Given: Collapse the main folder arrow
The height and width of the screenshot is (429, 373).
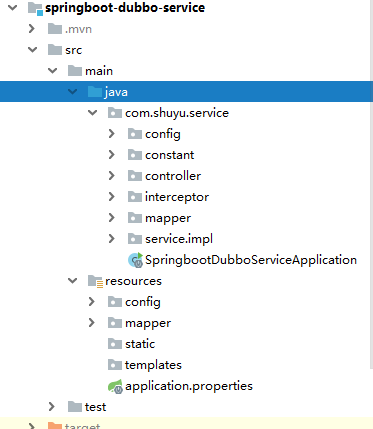Looking at the screenshot, I should click(52, 71).
